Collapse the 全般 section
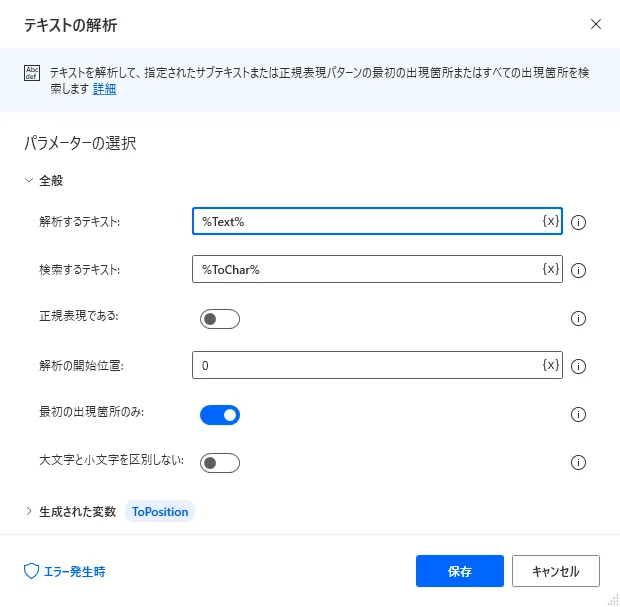The width and height of the screenshot is (620, 607). [30, 181]
